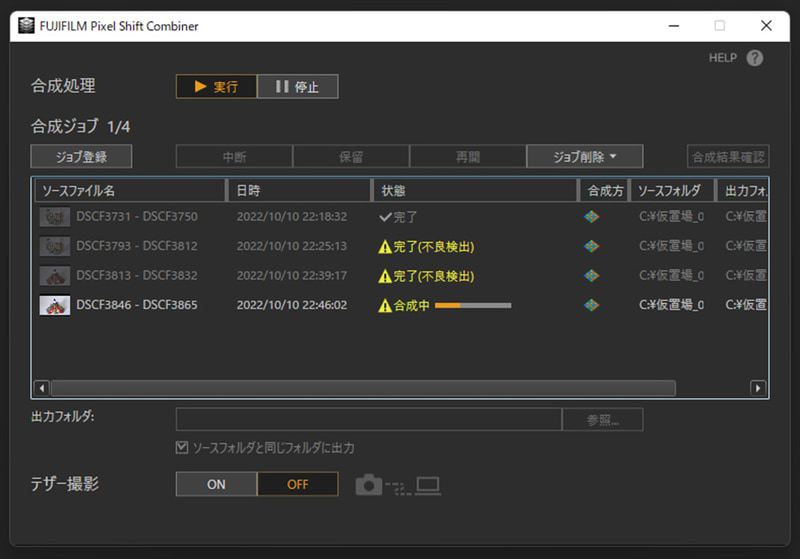Viewport: 800px width, 559px height.
Task: Click the FUJIFILM Pixel Shift Combiner app icon
Action: click(x=26, y=26)
